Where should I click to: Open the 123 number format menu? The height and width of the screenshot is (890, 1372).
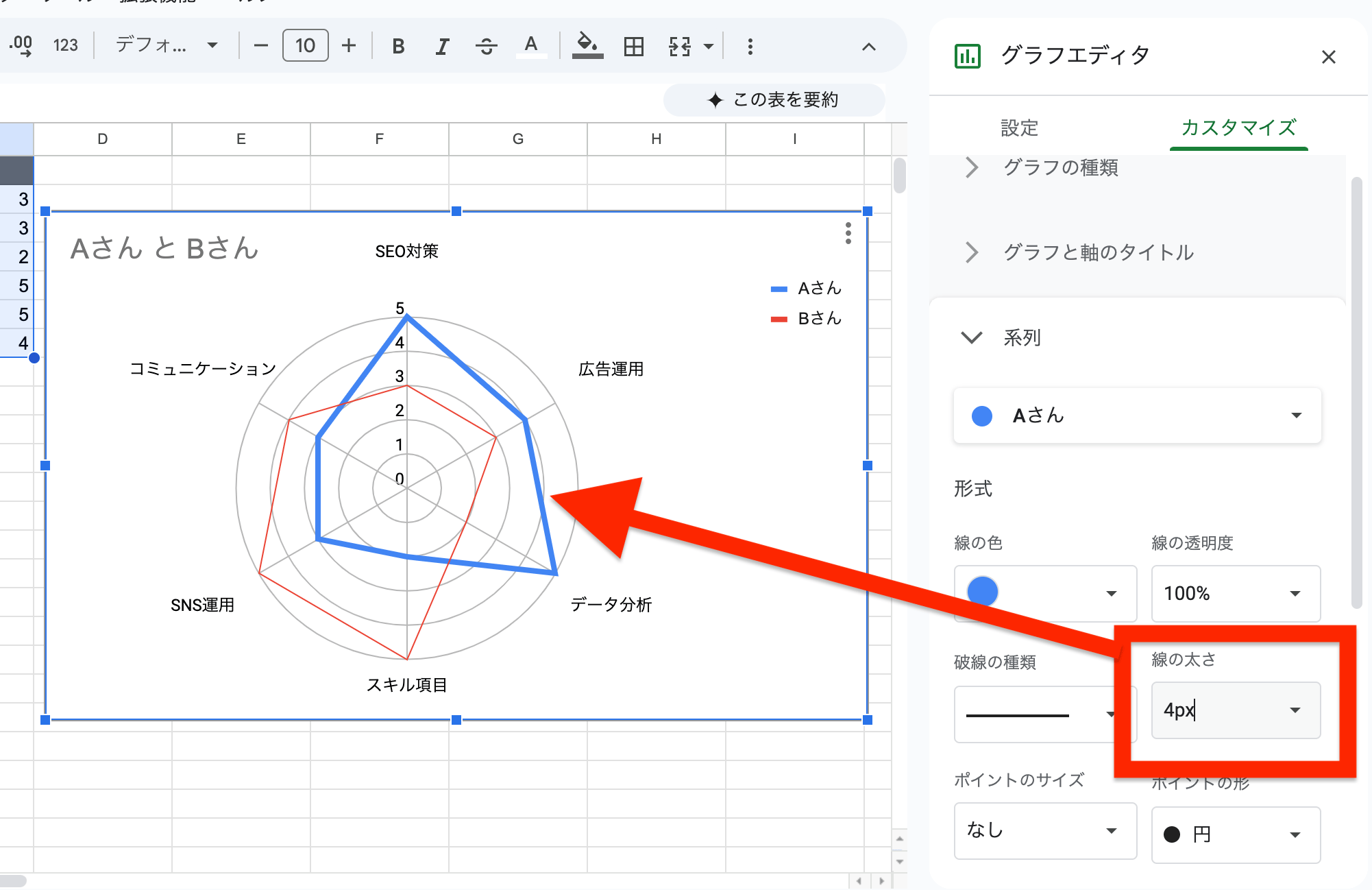65,45
